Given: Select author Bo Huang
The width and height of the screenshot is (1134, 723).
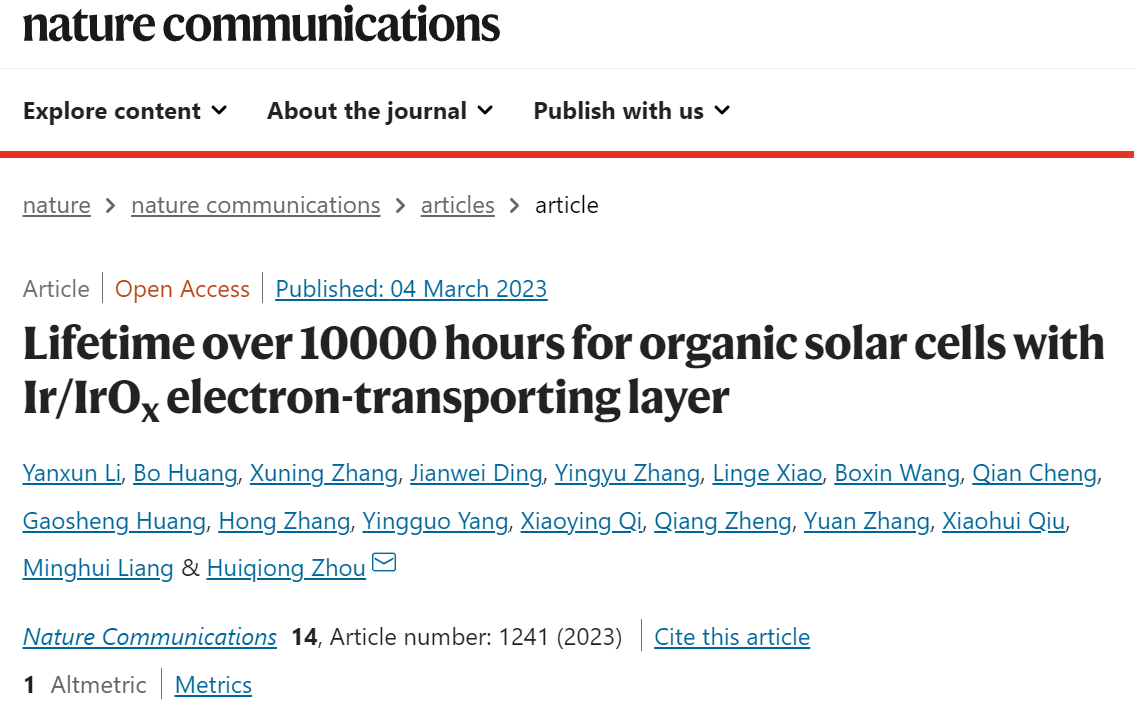Looking at the screenshot, I should point(185,473).
